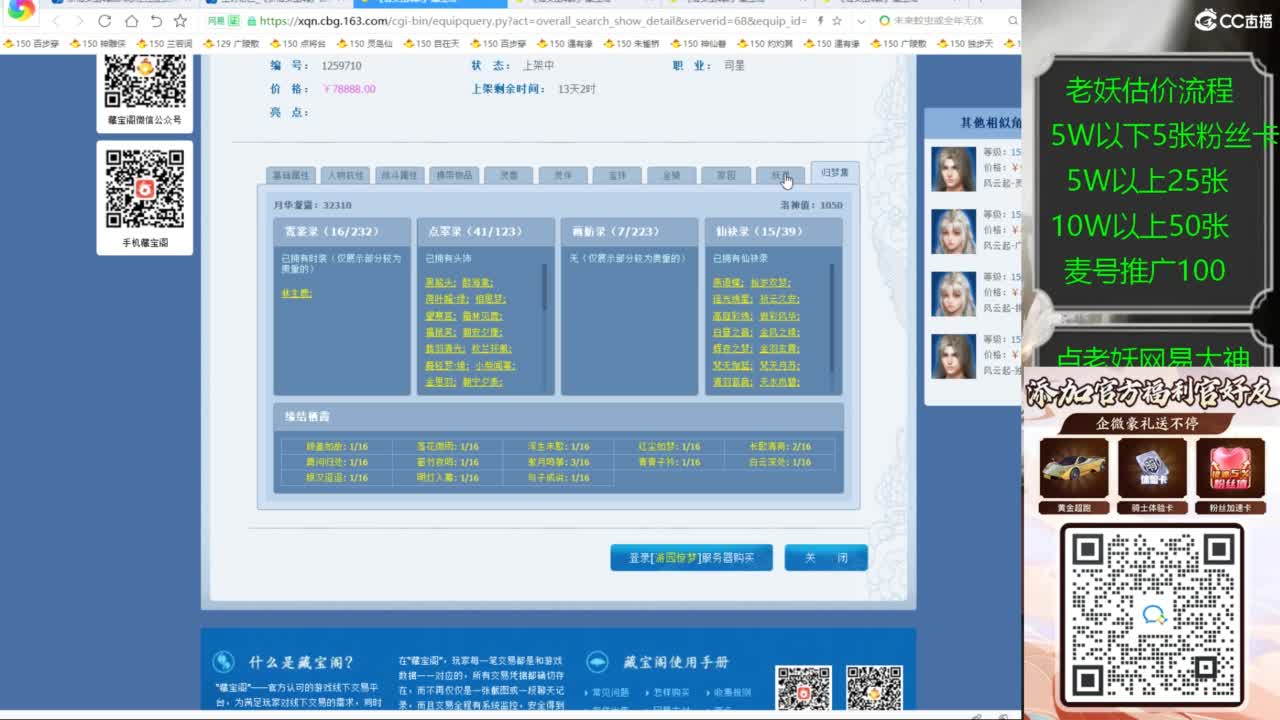The height and width of the screenshot is (720, 1280).
Task: Open the '150 独步天' bookmark
Action: click(x=966, y=44)
